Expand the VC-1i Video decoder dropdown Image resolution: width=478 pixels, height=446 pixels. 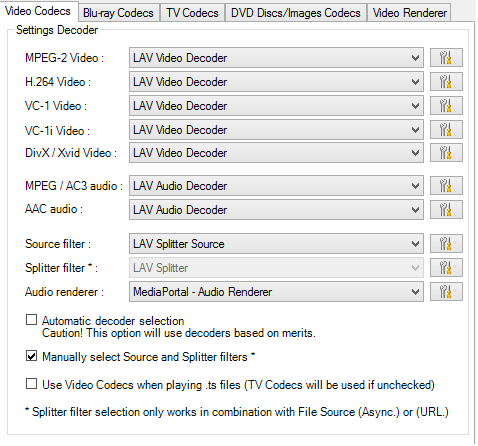[x=276, y=130]
